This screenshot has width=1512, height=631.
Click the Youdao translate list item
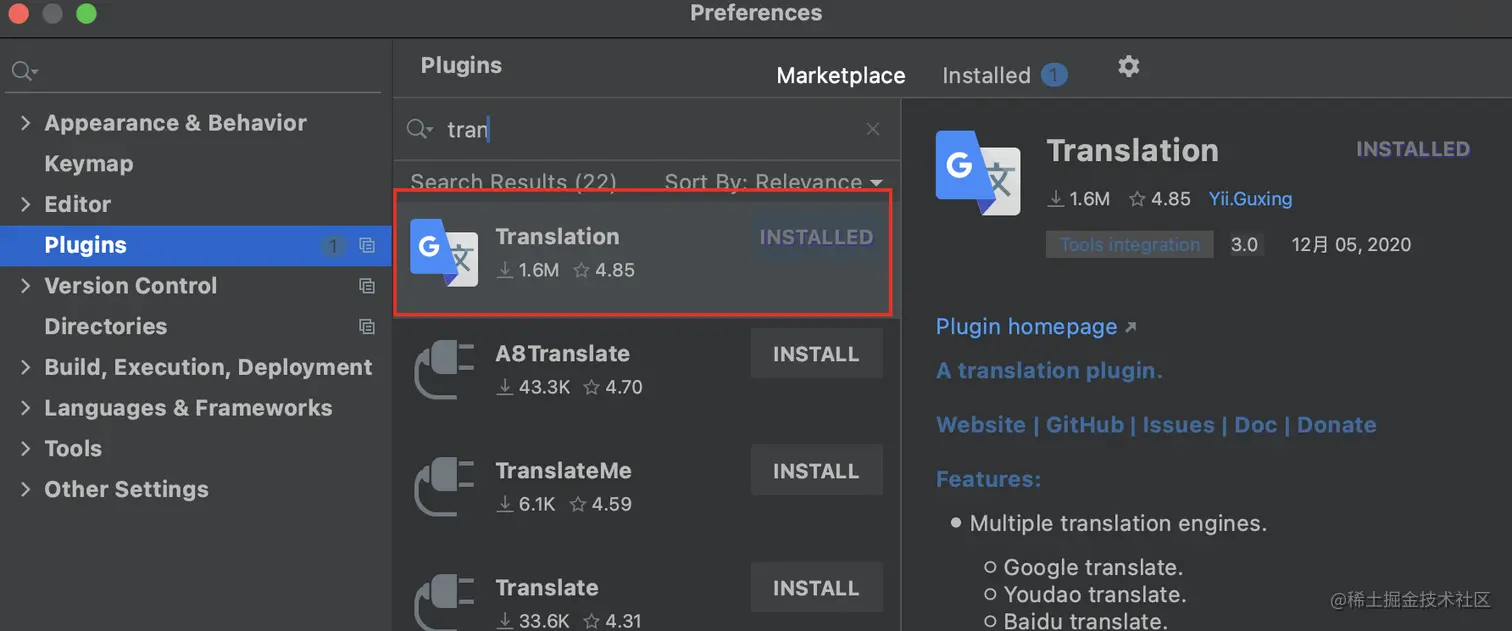click(x=1095, y=595)
